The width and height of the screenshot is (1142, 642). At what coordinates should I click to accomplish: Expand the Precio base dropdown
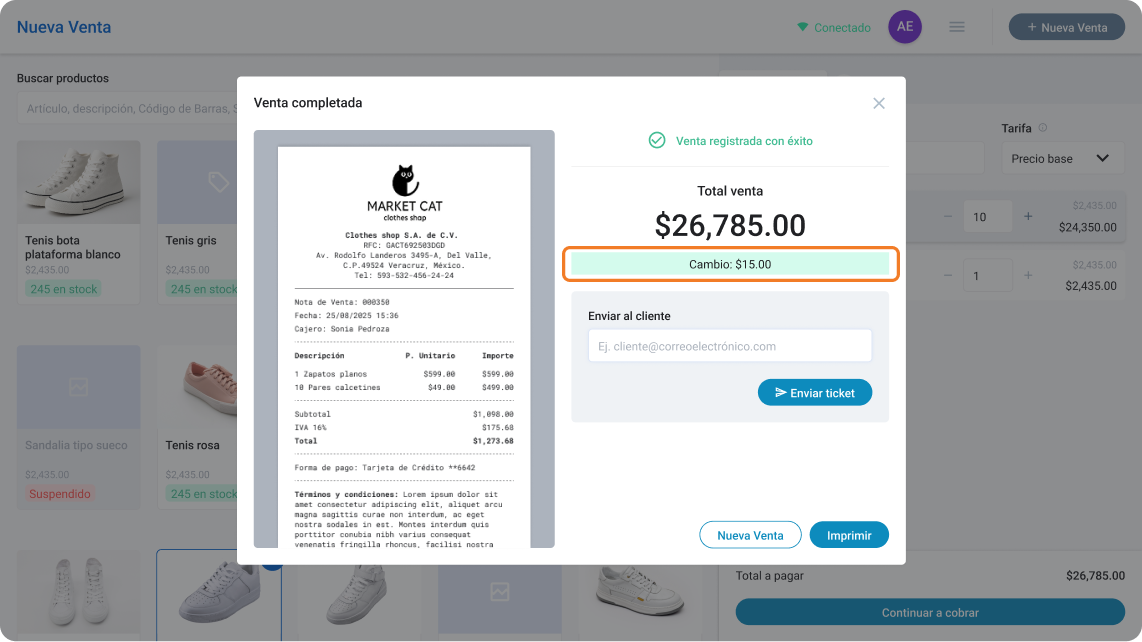click(1063, 158)
